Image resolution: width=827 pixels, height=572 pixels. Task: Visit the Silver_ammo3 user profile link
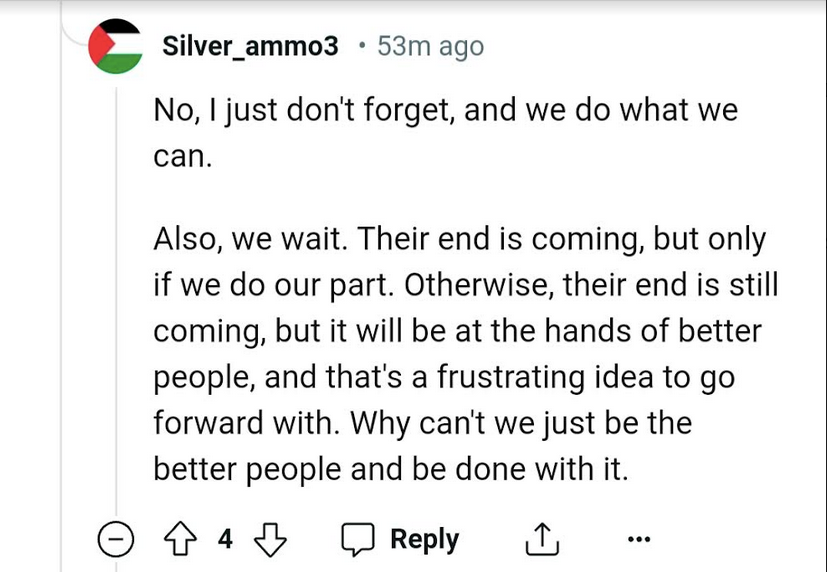250,46
